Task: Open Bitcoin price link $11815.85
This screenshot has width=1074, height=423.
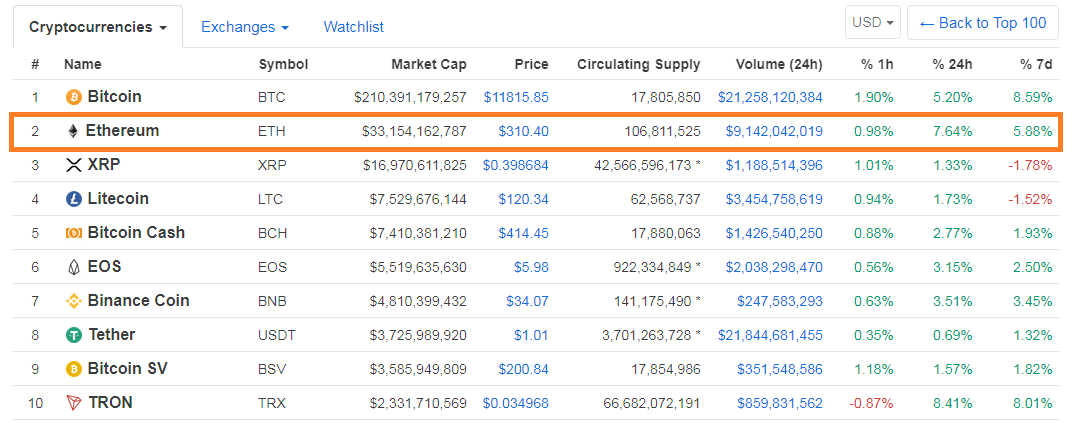Action: [515, 97]
